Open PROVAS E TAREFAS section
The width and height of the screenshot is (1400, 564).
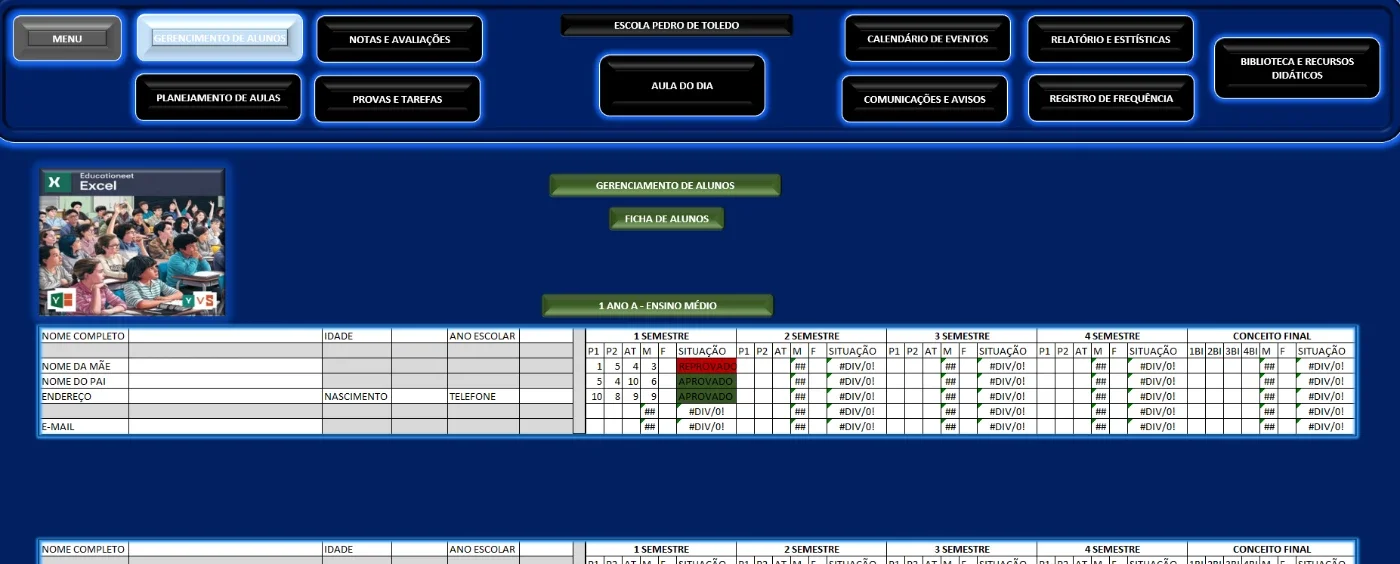pyautogui.click(x=397, y=99)
